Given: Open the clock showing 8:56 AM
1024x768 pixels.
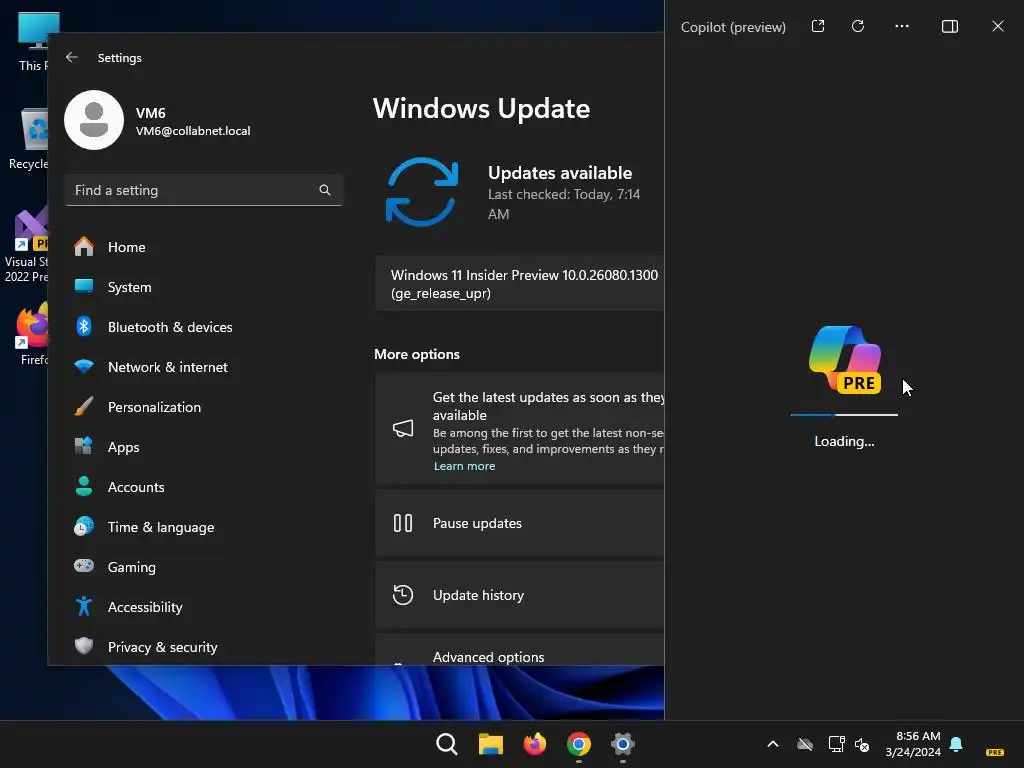Looking at the screenshot, I should click(913, 744).
